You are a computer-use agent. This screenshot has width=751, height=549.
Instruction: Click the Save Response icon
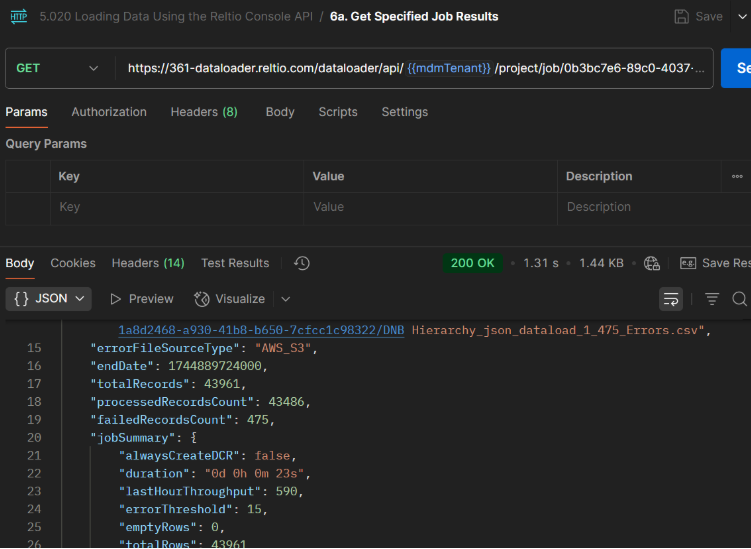688,263
